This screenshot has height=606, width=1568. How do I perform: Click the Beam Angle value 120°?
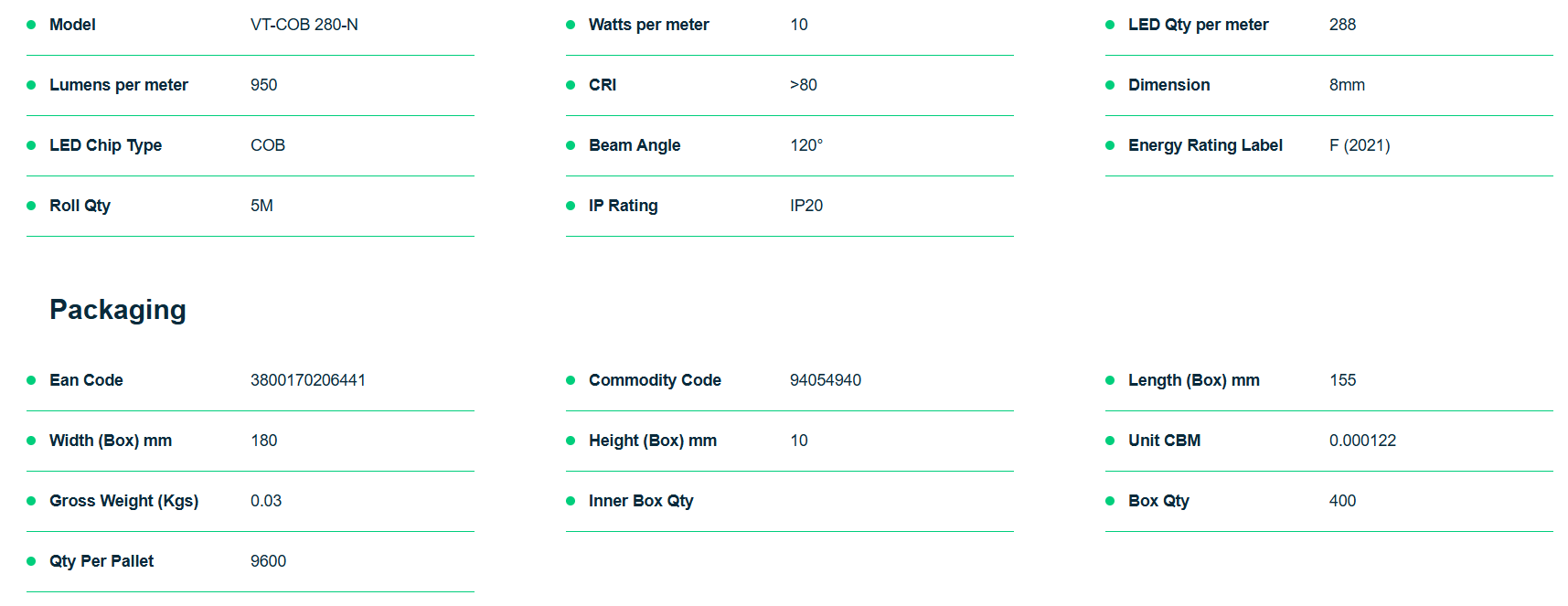point(805,145)
